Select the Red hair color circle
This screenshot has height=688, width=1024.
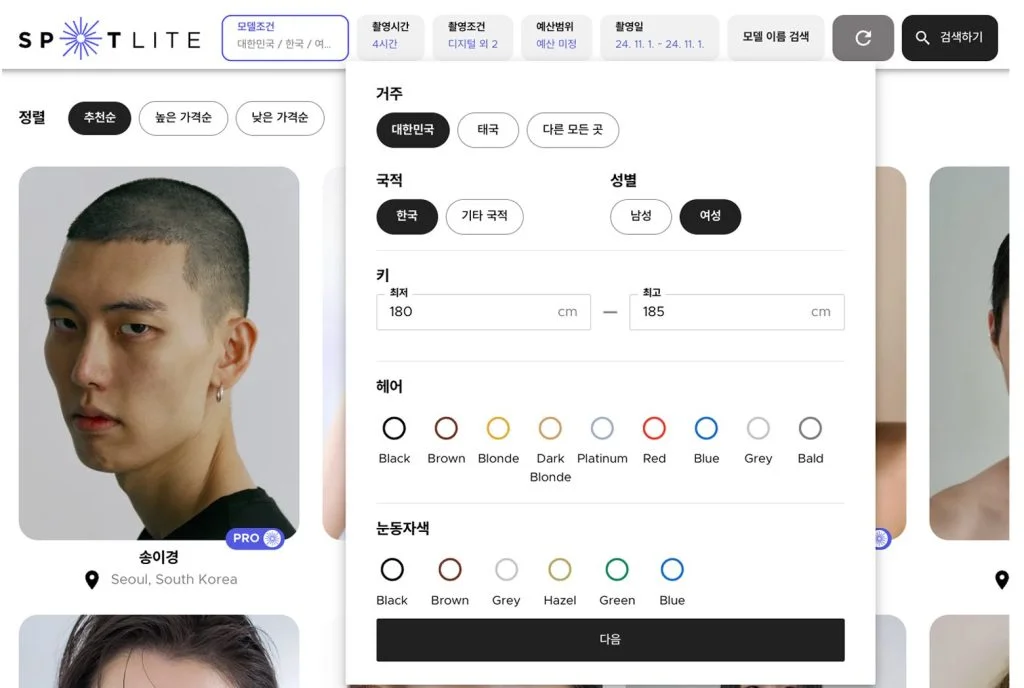point(654,427)
